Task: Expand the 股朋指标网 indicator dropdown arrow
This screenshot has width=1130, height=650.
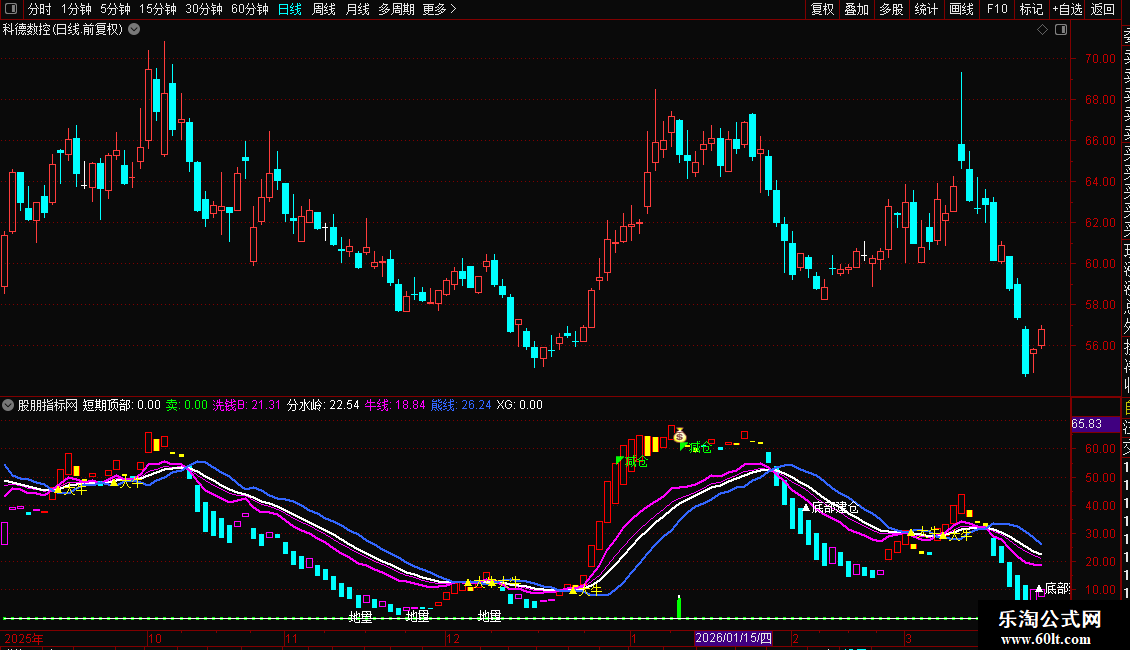Action: [8, 405]
